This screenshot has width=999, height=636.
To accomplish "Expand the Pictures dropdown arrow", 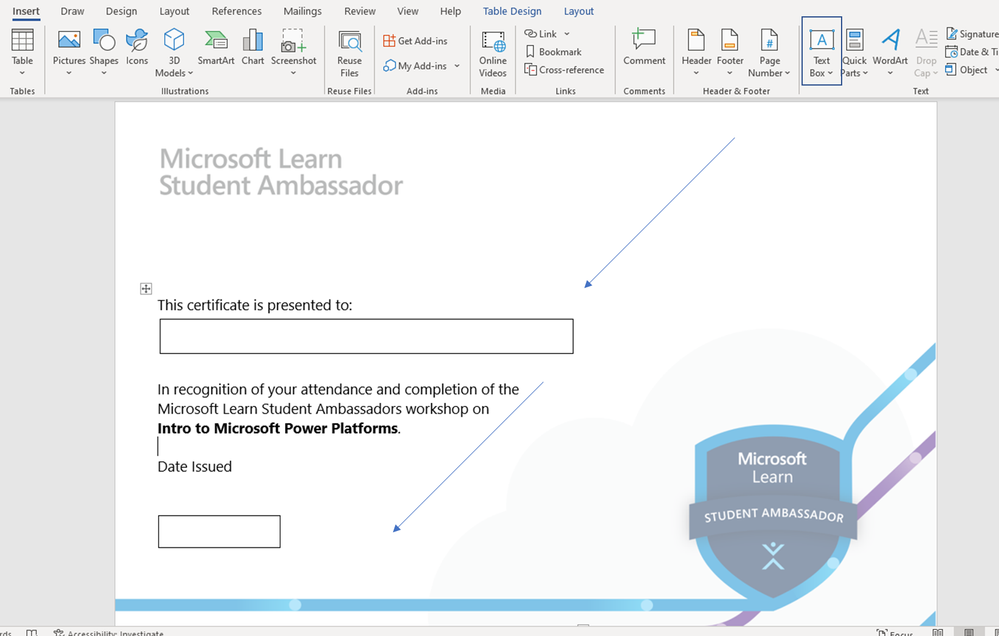I will click(69, 73).
